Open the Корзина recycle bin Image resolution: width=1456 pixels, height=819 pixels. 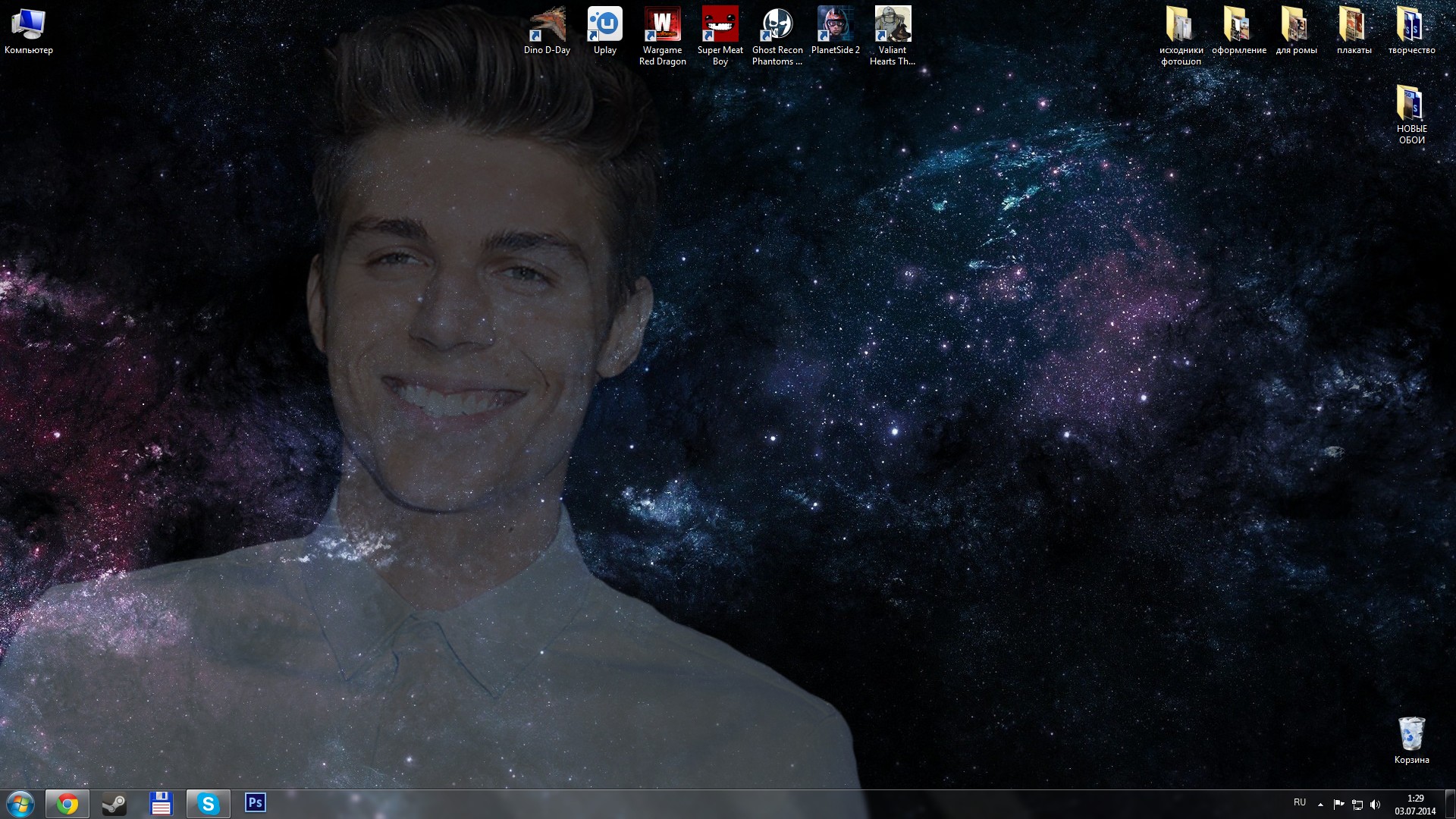pos(1411,734)
